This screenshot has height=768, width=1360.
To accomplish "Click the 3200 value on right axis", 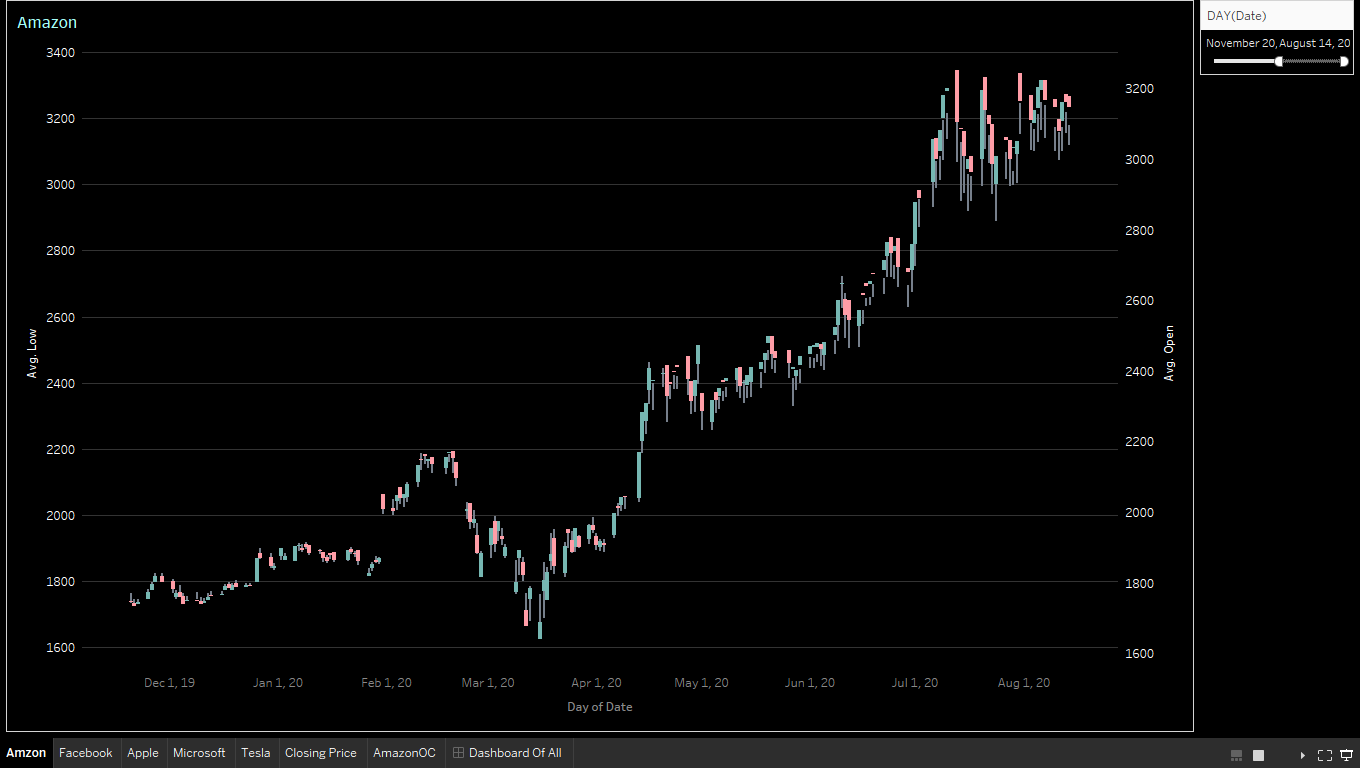I will click(x=1140, y=89).
